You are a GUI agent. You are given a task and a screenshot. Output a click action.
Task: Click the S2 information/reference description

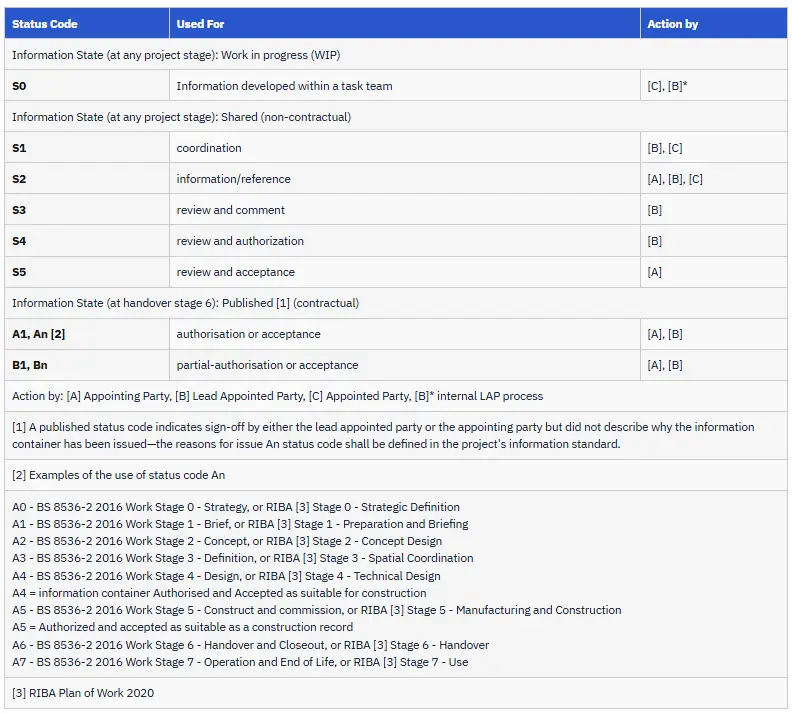(x=233, y=179)
